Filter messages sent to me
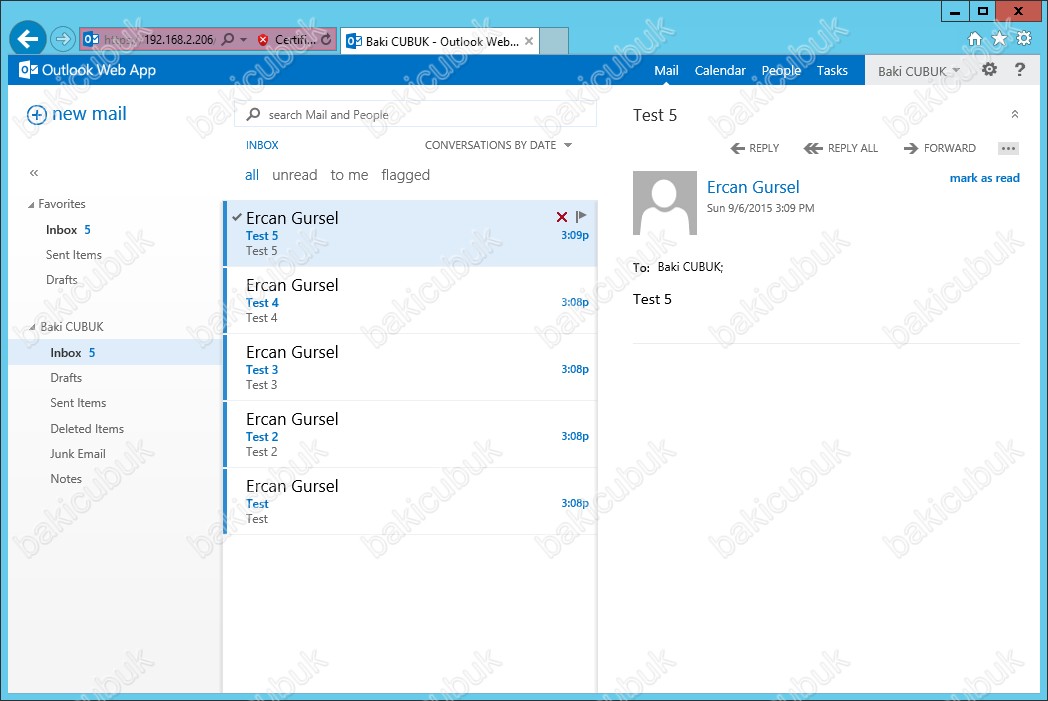Viewport: 1048px width, 701px height. (349, 175)
